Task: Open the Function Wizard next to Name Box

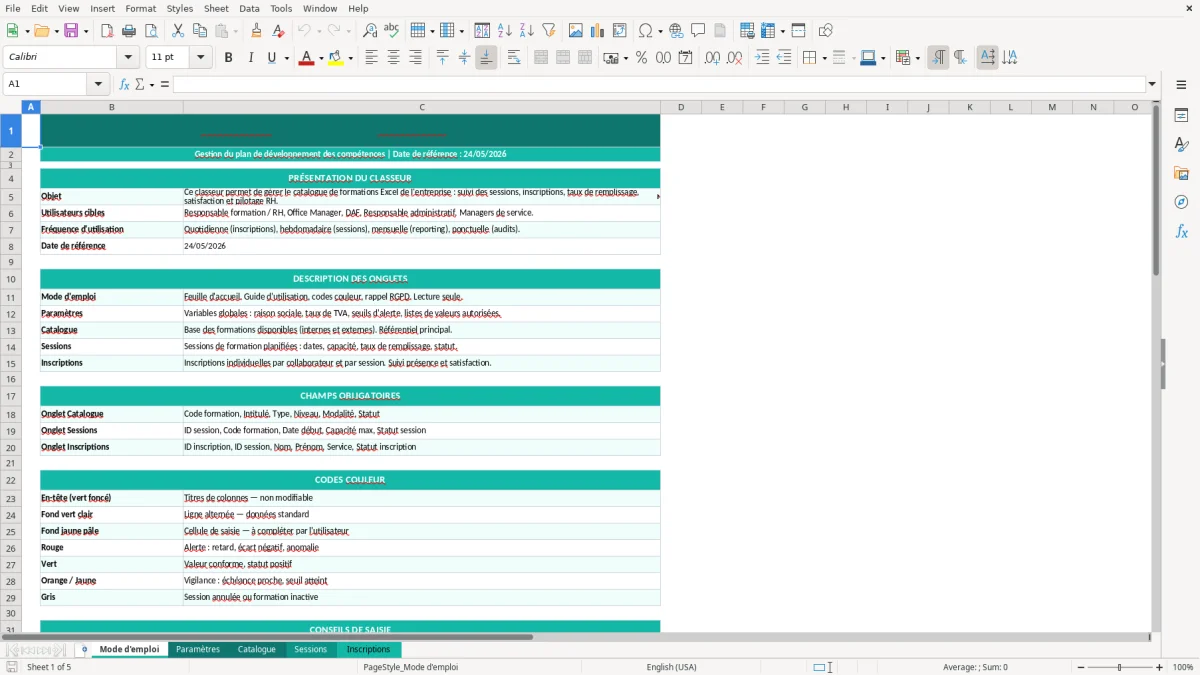Action: 125,84
